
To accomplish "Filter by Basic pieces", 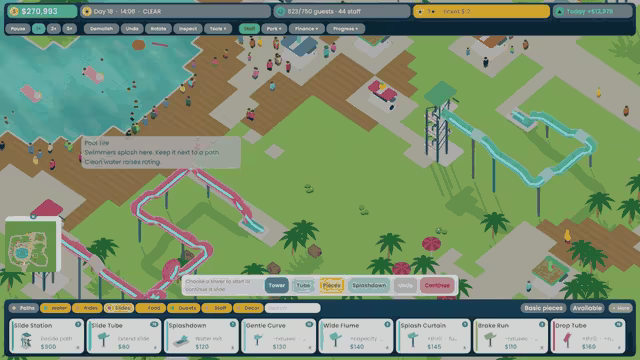I will [543, 308].
